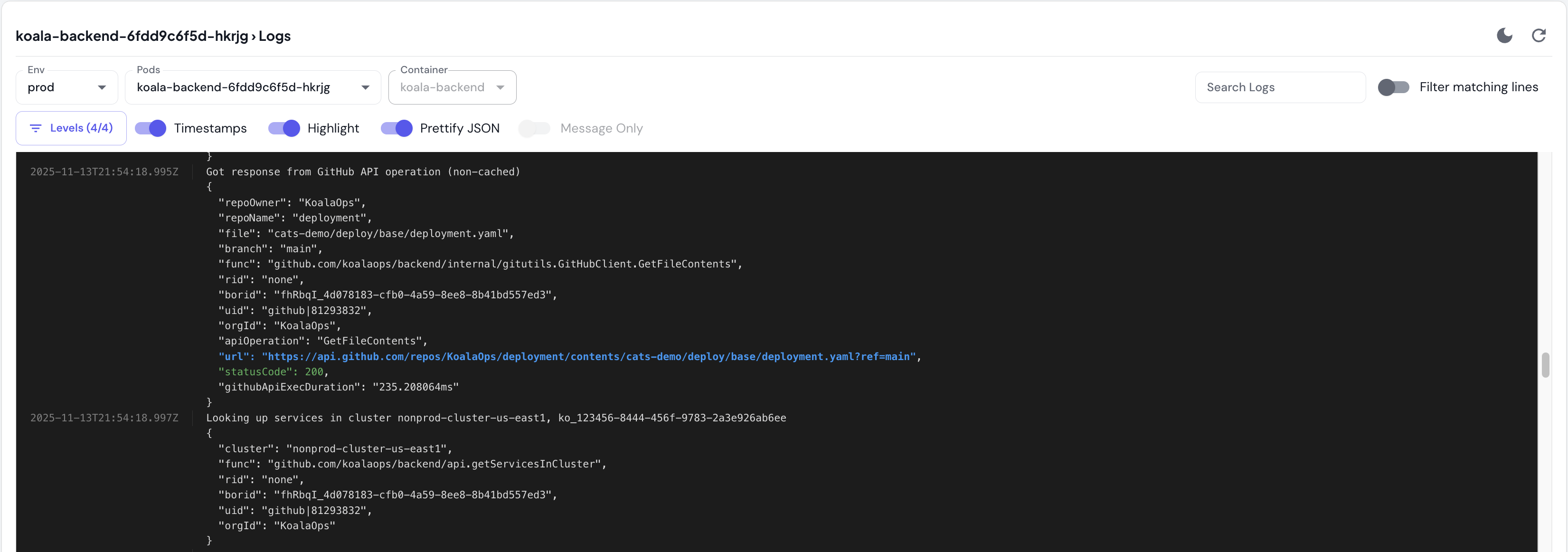This screenshot has height=552, width=1568.
Task: Turn off the Highlight toggle
Action: click(283, 128)
